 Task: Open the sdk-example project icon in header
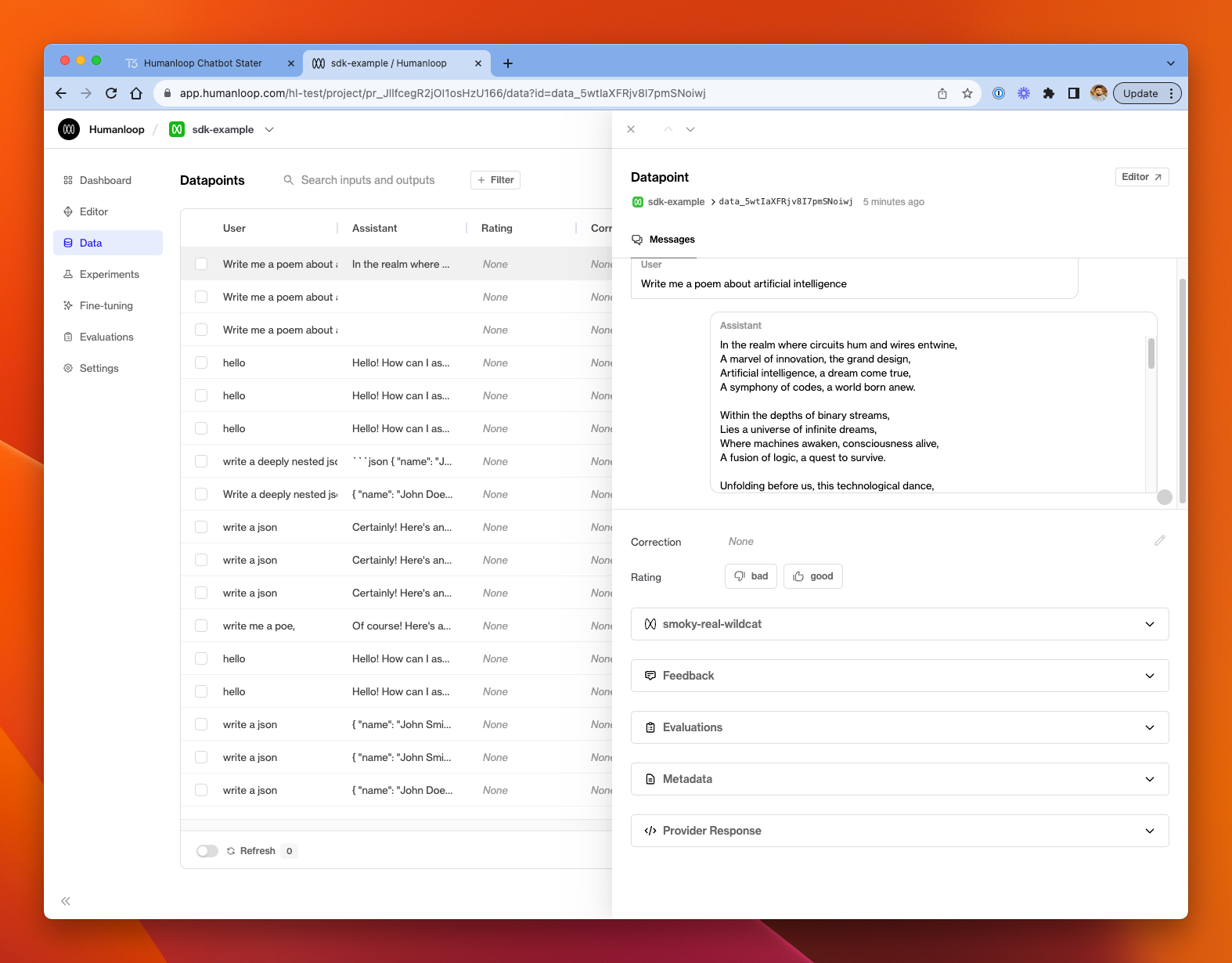coord(177,129)
